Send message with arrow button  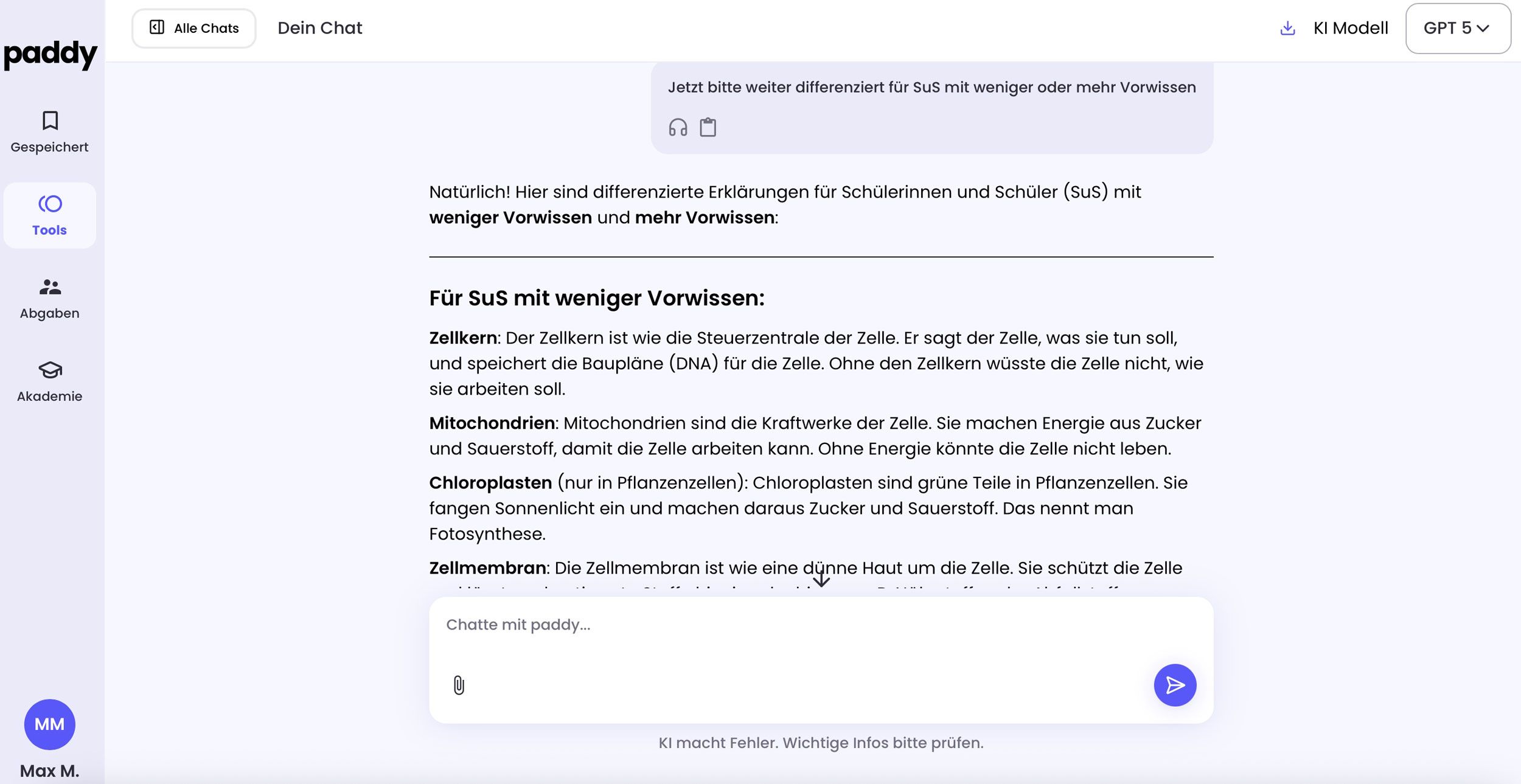coord(1175,685)
